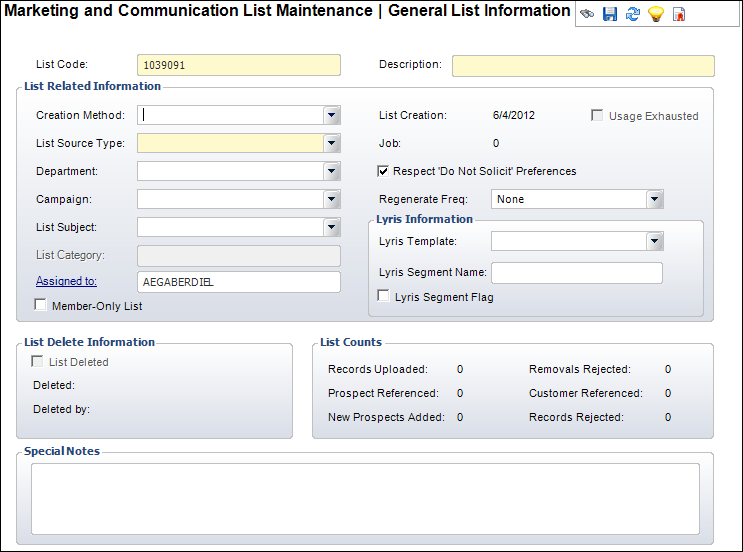The image size is (743, 552).
Task: Click the document with red seal icon
Action: 679,15
